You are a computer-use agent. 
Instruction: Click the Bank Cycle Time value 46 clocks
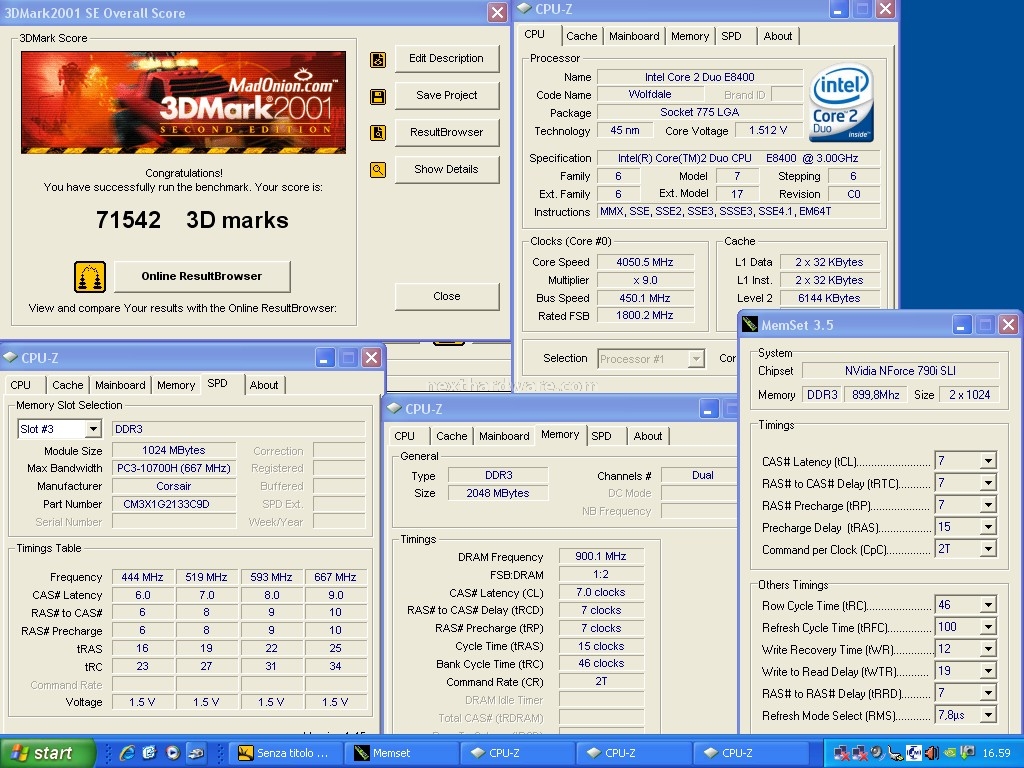[x=601, y=664]
